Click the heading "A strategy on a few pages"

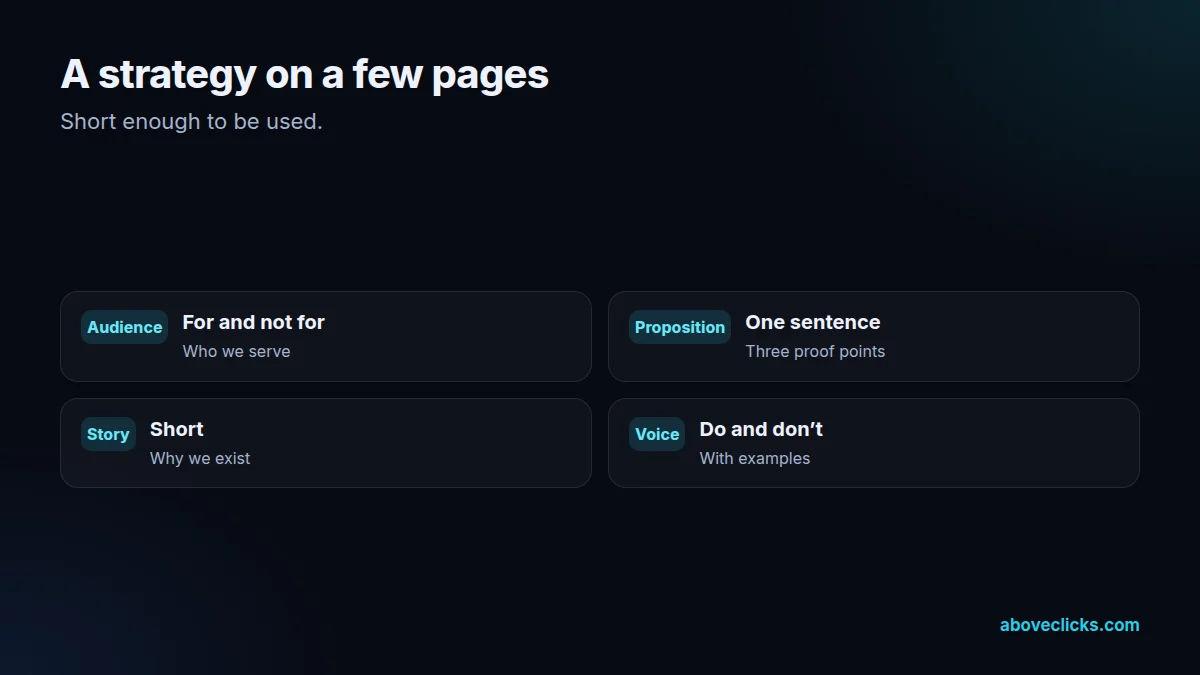pos(305,74)
